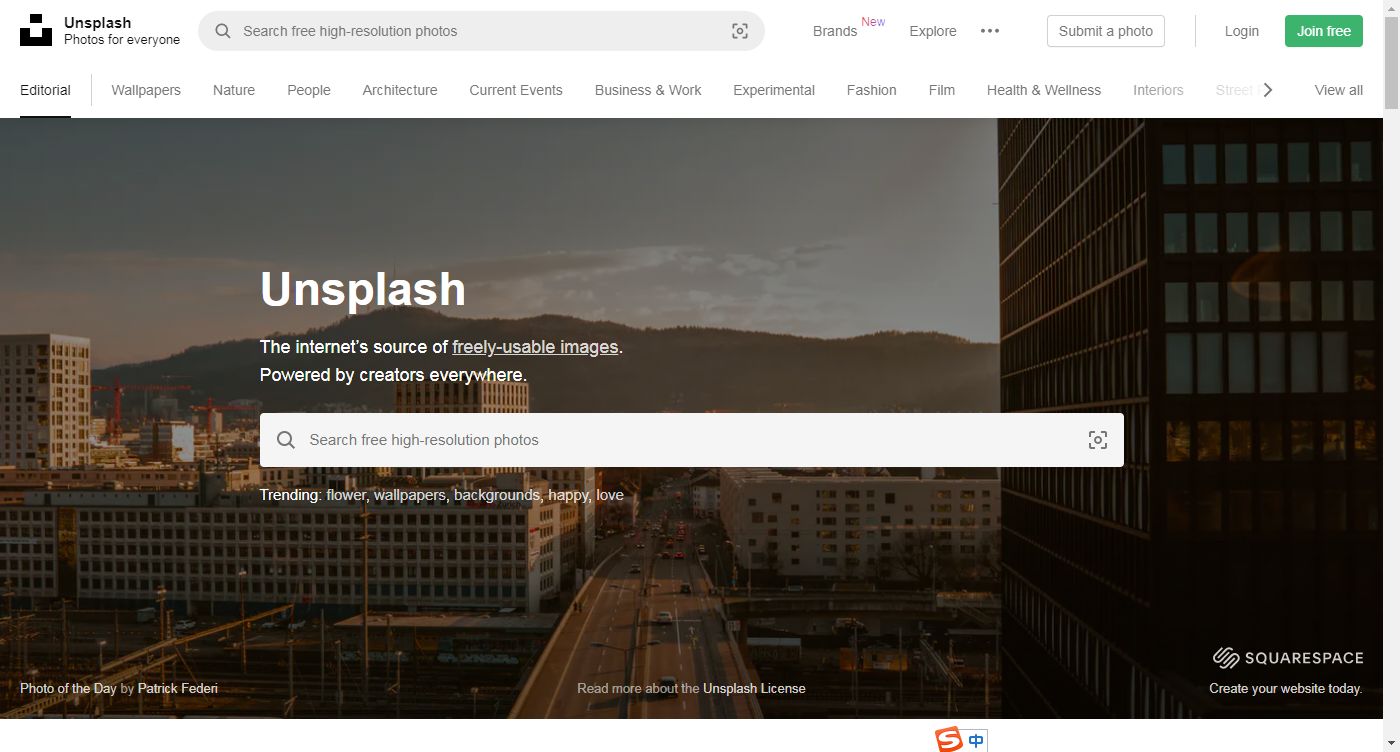Screen dimensions: 1400x752
Task: Click the Squarespace logo
Action: [1288, 657]
